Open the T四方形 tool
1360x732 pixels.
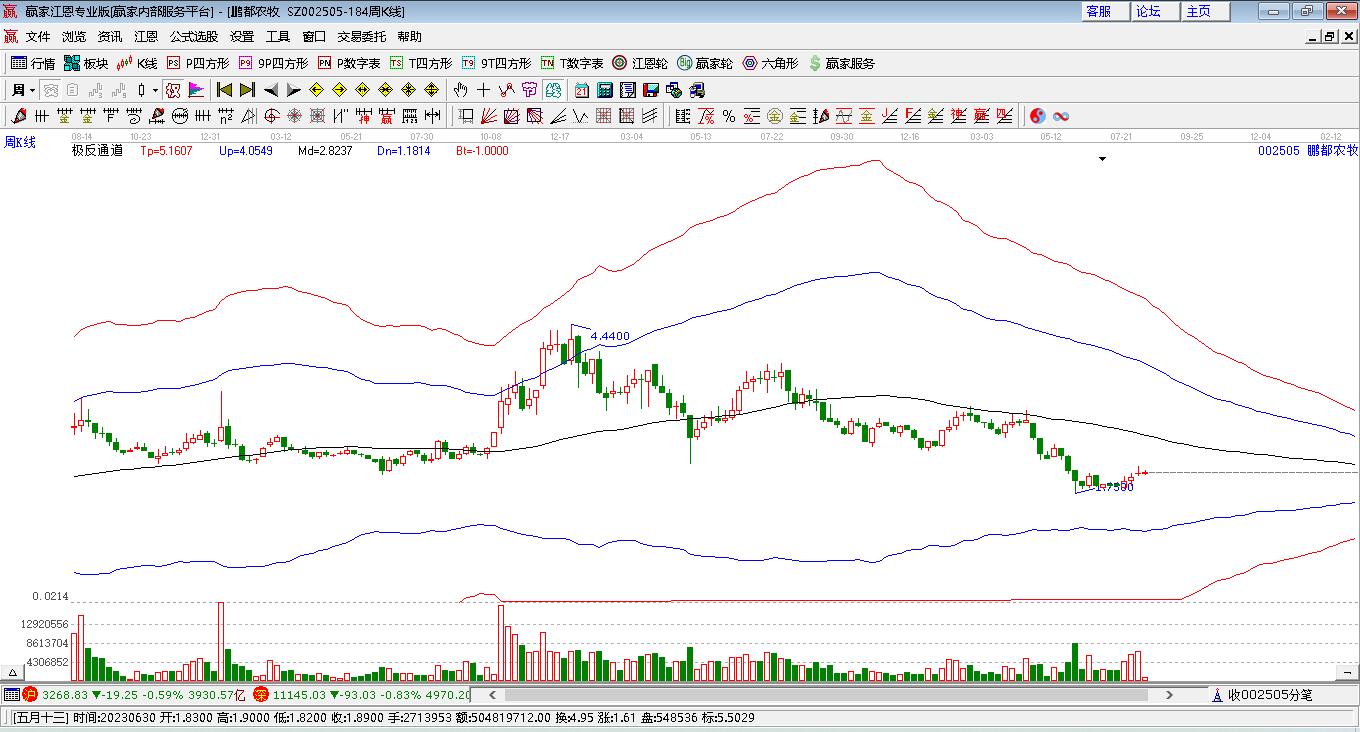(421, 63)
